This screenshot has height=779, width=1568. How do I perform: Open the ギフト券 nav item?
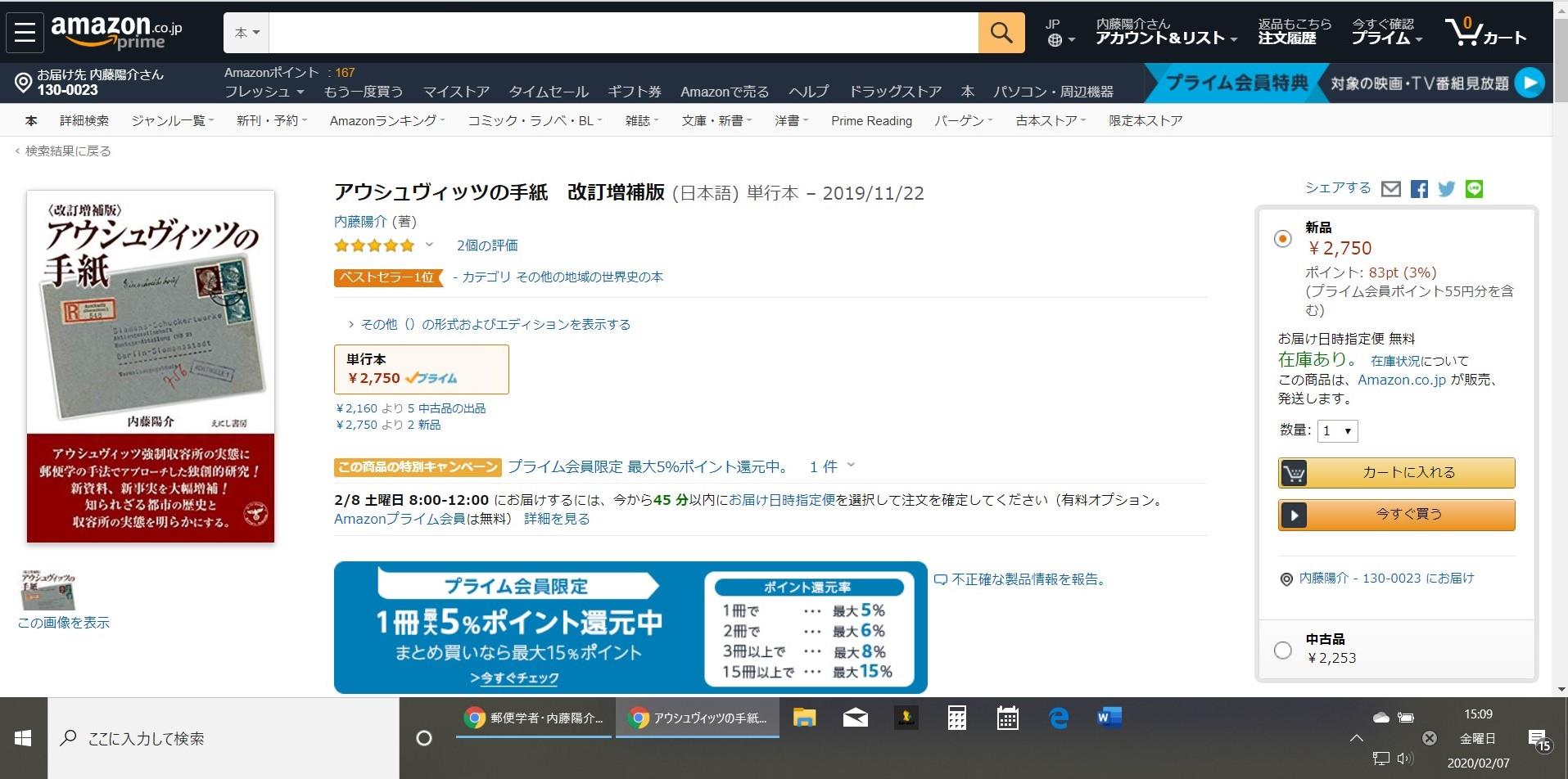coord(635,92)
